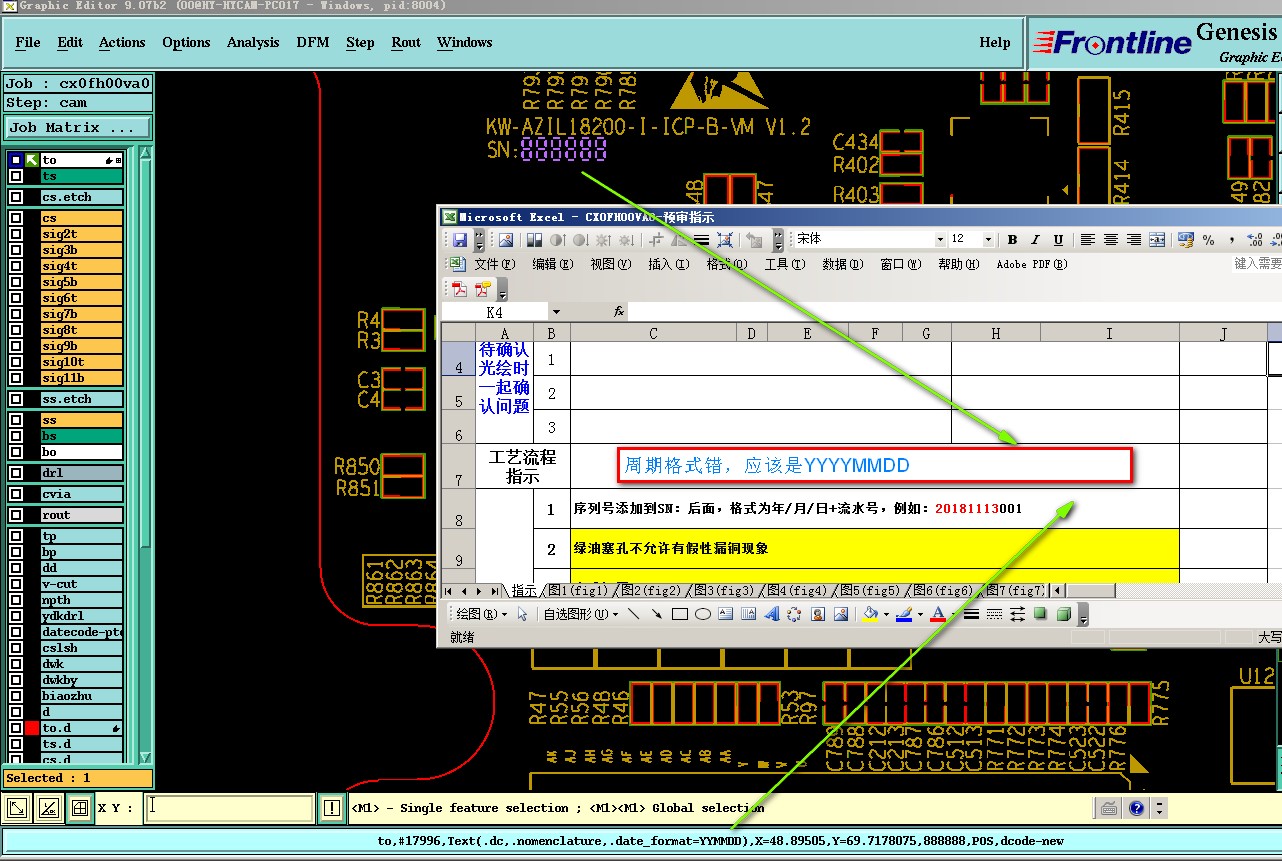1282x861 pixels.
Task: Click the Genesis angle measure icon
Action: pyautogui.click(x=48, y=808)
